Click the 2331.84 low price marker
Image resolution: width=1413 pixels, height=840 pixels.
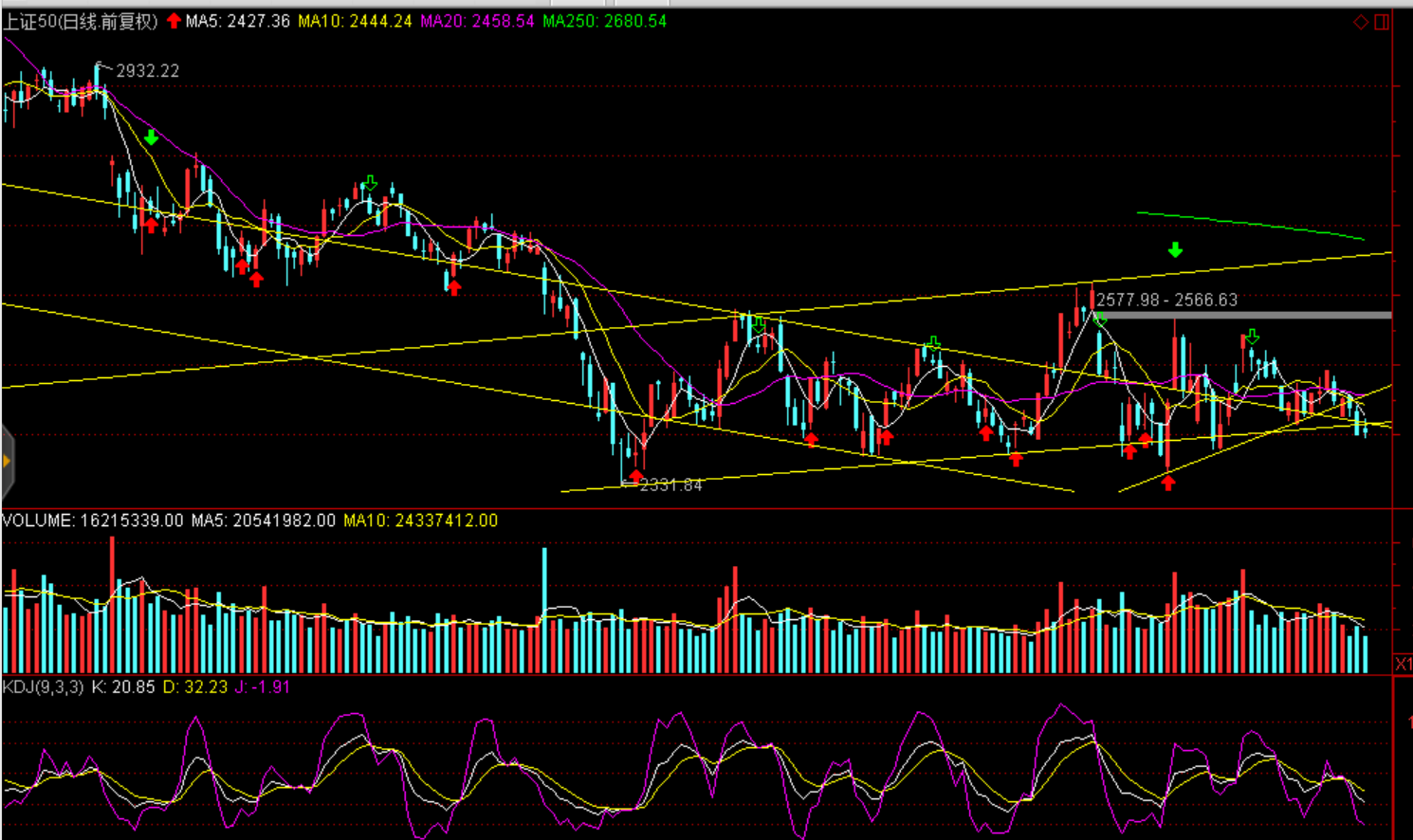pos(670,485)
